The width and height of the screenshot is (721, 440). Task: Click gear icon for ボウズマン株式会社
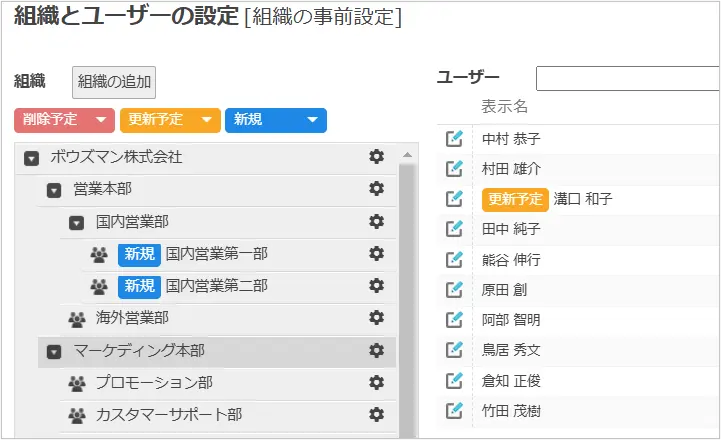tap(377, 156)
